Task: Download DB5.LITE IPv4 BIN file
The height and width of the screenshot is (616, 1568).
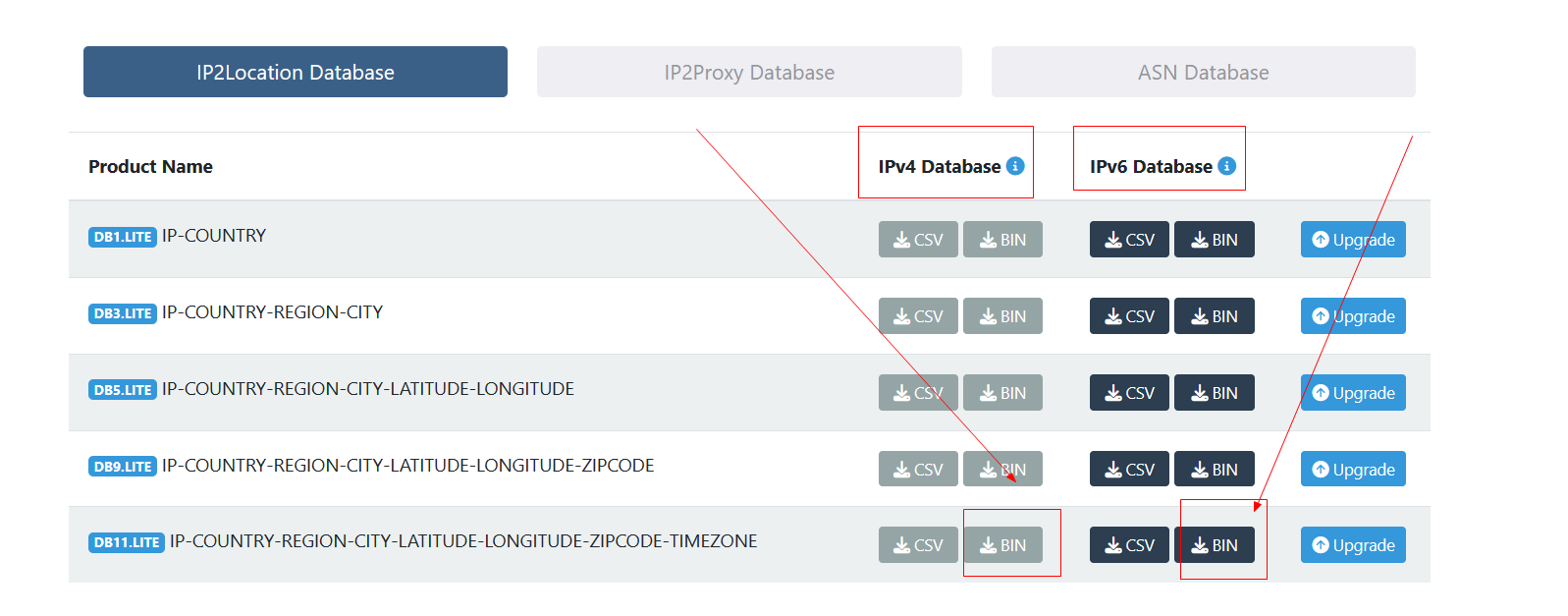Action: (x=1002, y=393)
